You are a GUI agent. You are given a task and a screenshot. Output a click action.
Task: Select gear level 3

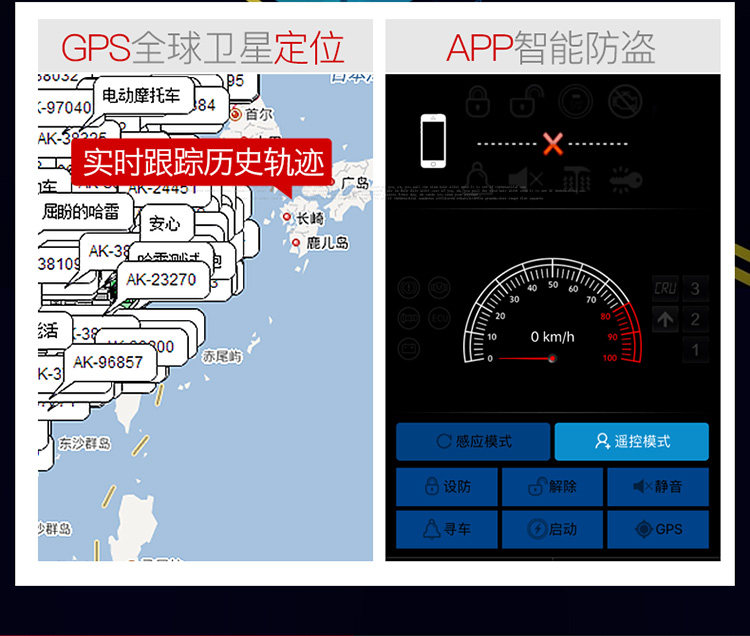pos(695,288)
